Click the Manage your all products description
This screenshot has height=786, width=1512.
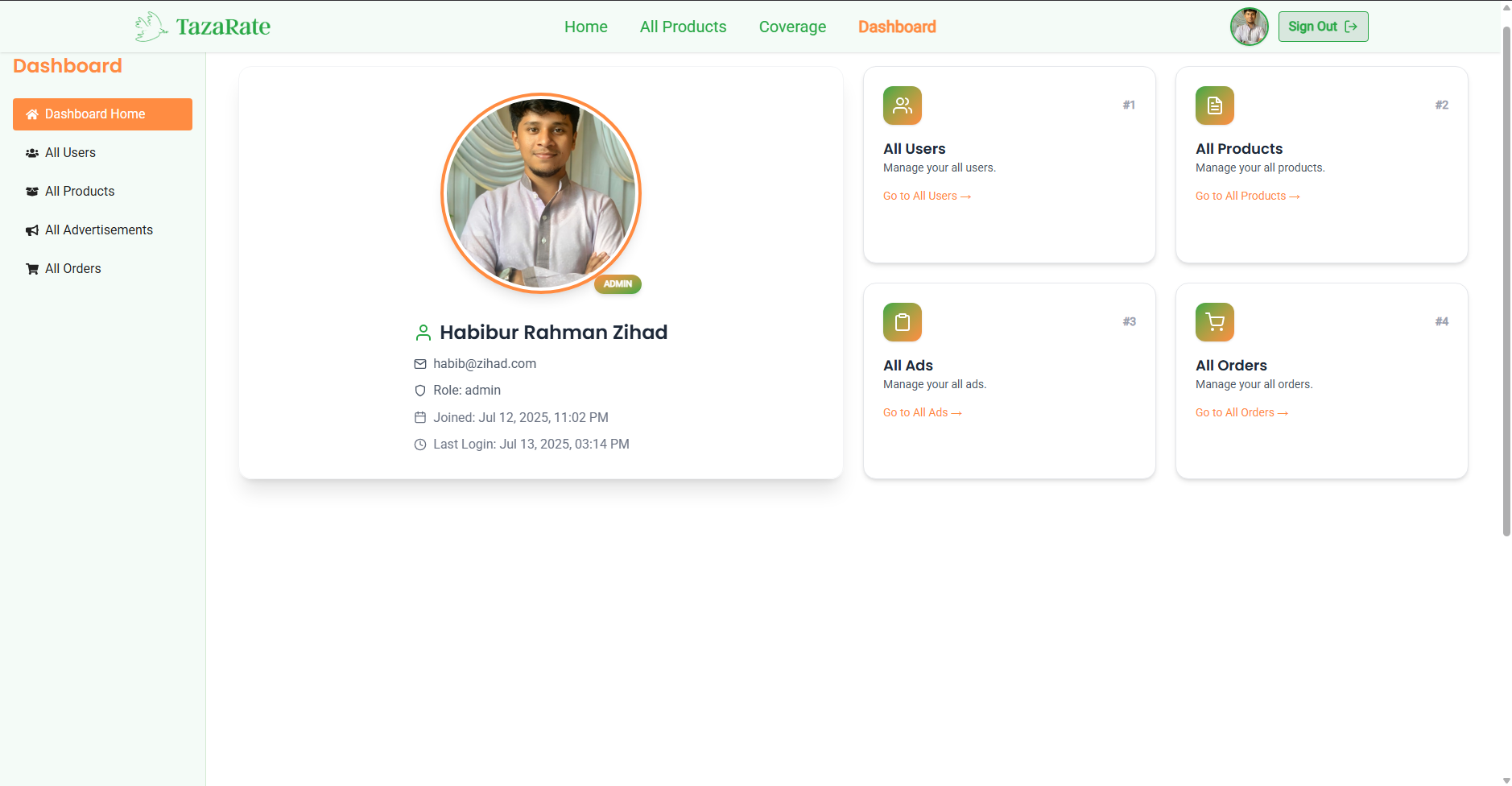[1260, 168]
